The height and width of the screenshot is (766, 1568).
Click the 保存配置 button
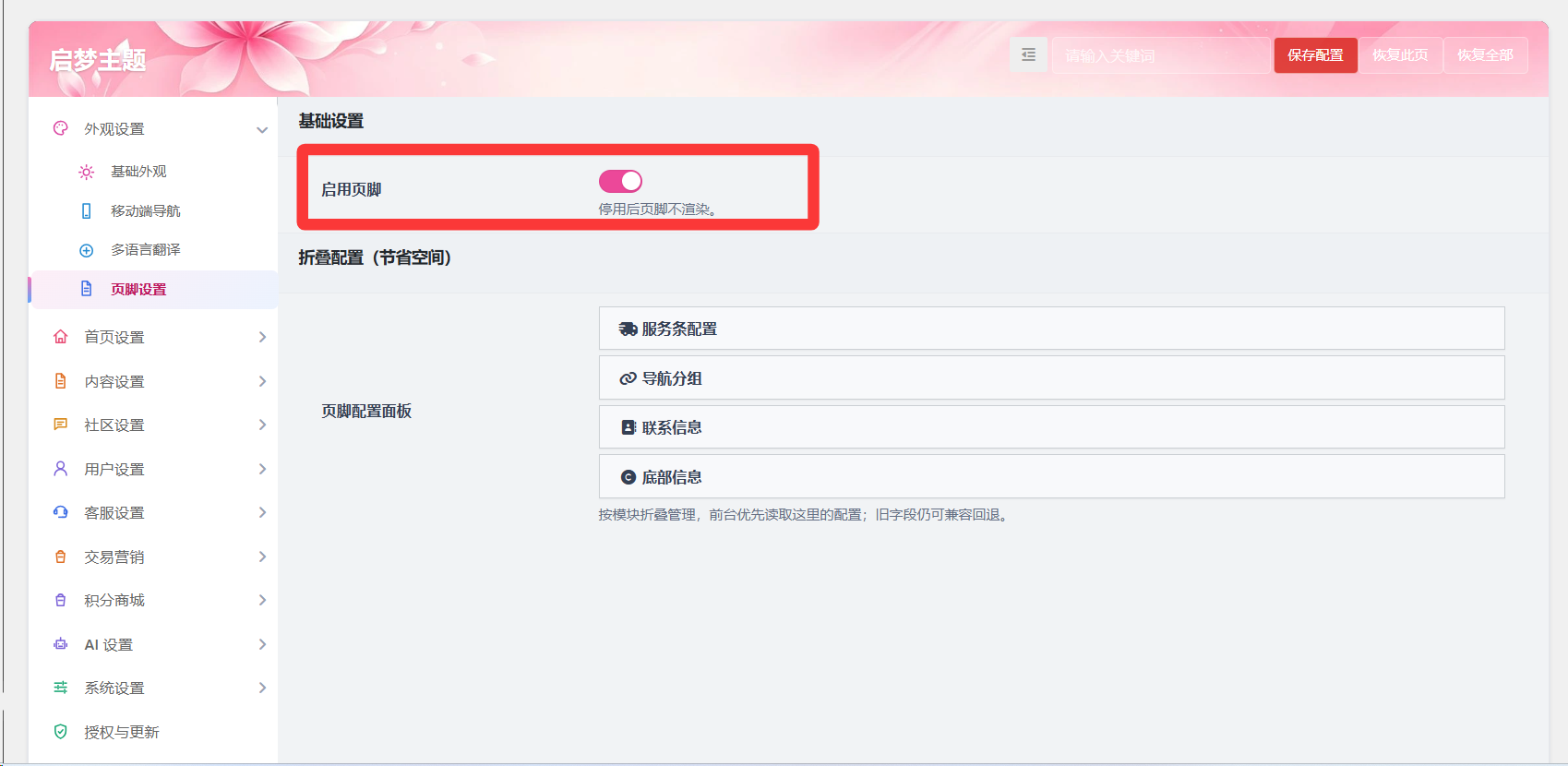pyautogui.click(x=1315, y=55)
